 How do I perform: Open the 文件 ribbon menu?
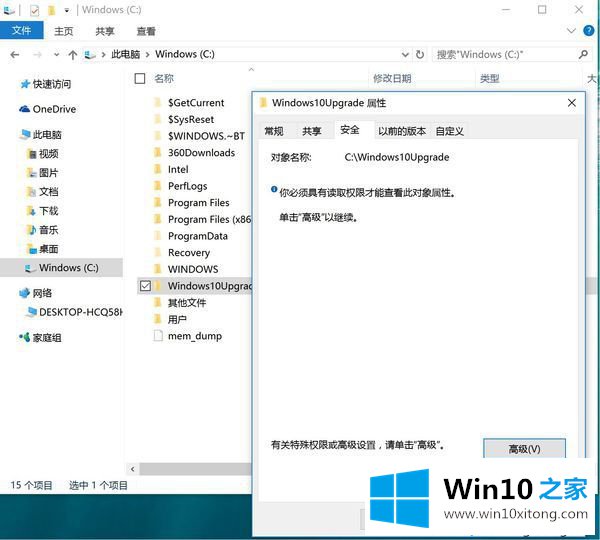[21, 30]
